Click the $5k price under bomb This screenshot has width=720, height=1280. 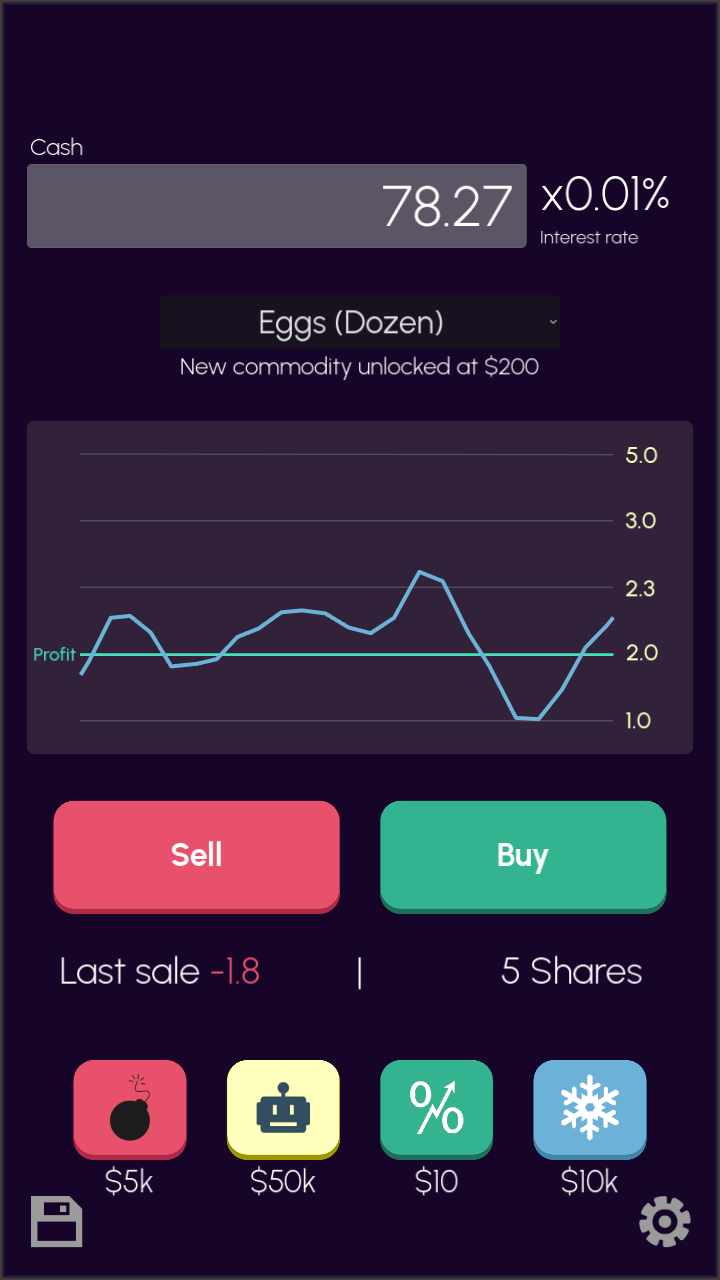coord(130,1182)
